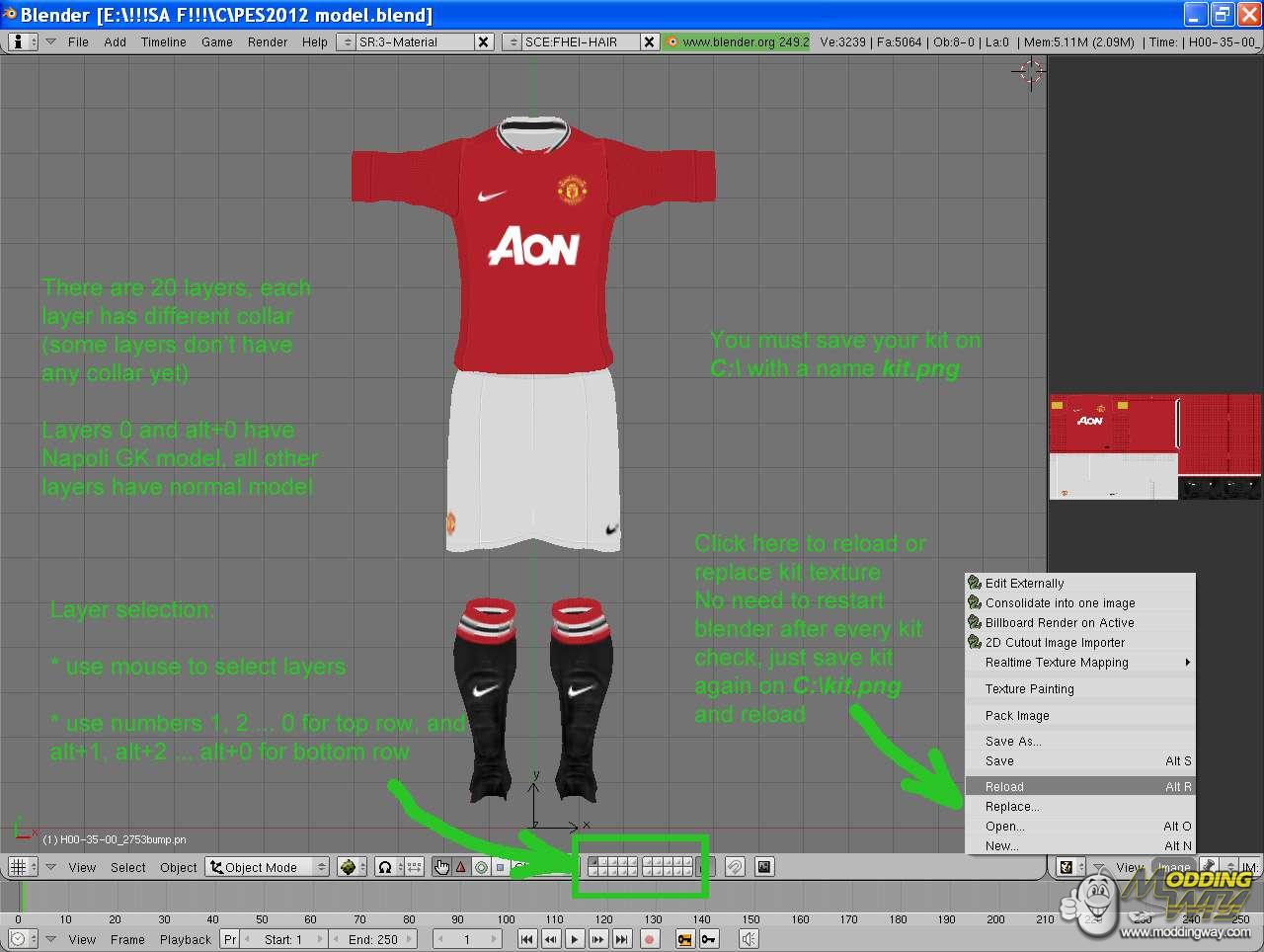The height and width of the screenshot is (952, 1264).
Task: Click the record button in timeline
Action: [649, 939]
